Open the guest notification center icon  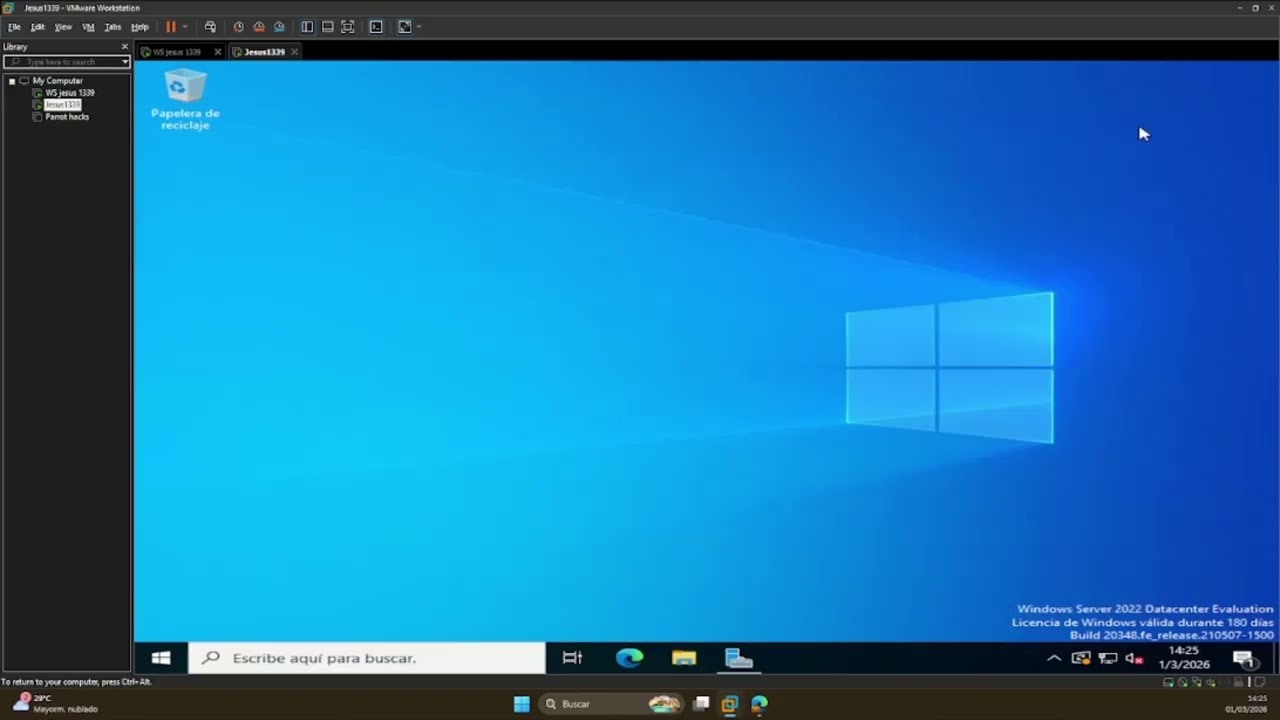click(1244, 658)
